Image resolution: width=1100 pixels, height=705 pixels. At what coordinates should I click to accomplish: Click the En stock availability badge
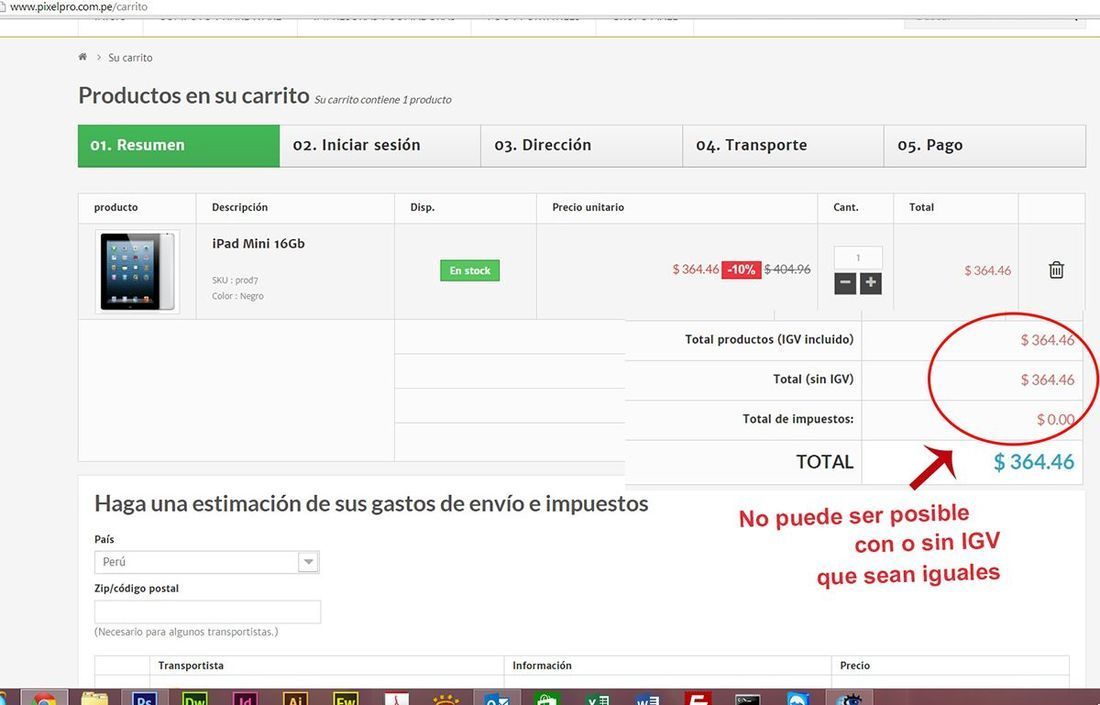click(470, 270)
